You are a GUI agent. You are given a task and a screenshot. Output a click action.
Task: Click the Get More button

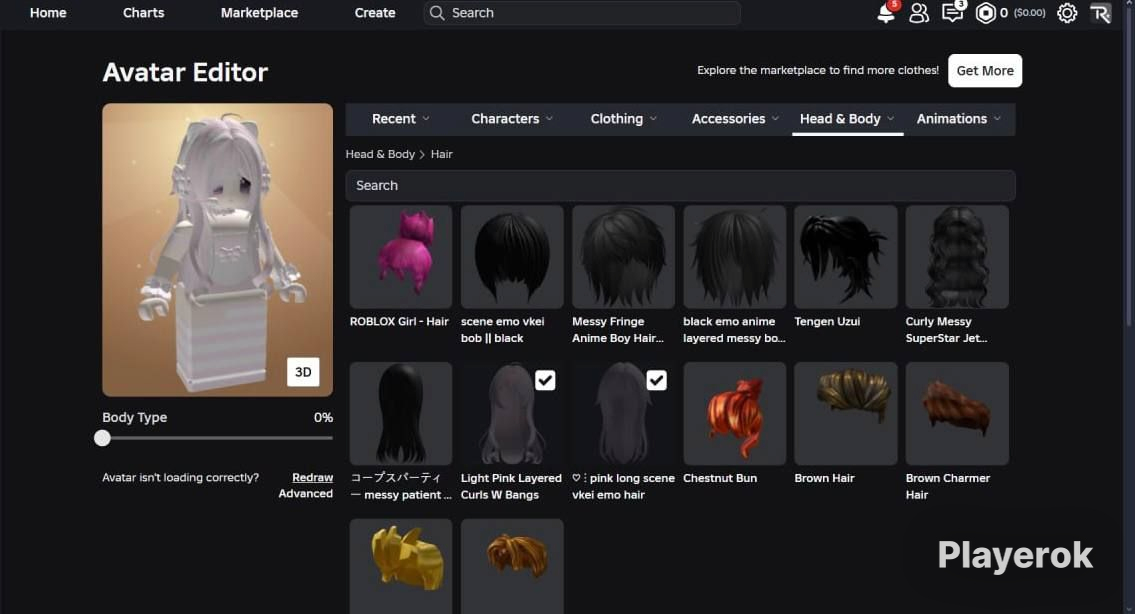pyautogui.click(x=985, y=71)
